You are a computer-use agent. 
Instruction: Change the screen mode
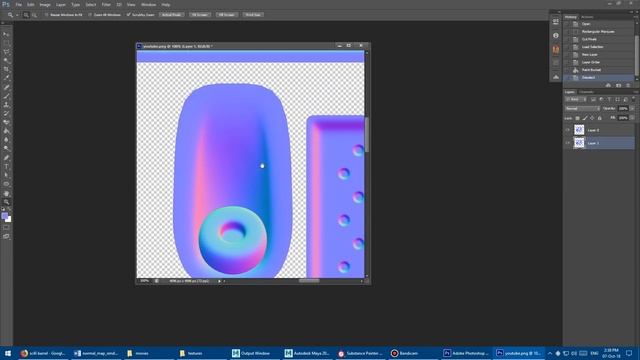[x=6, y=236]
